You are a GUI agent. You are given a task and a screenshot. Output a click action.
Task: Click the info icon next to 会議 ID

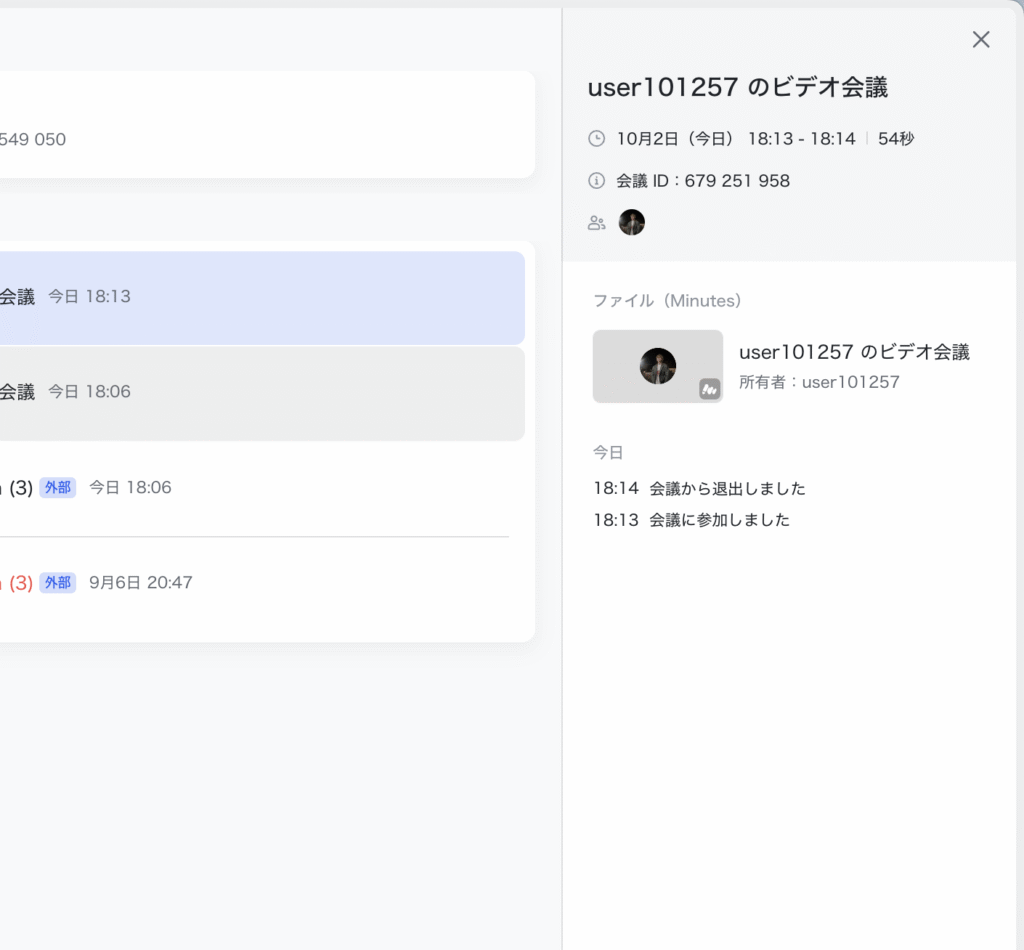tap(597, 181)
